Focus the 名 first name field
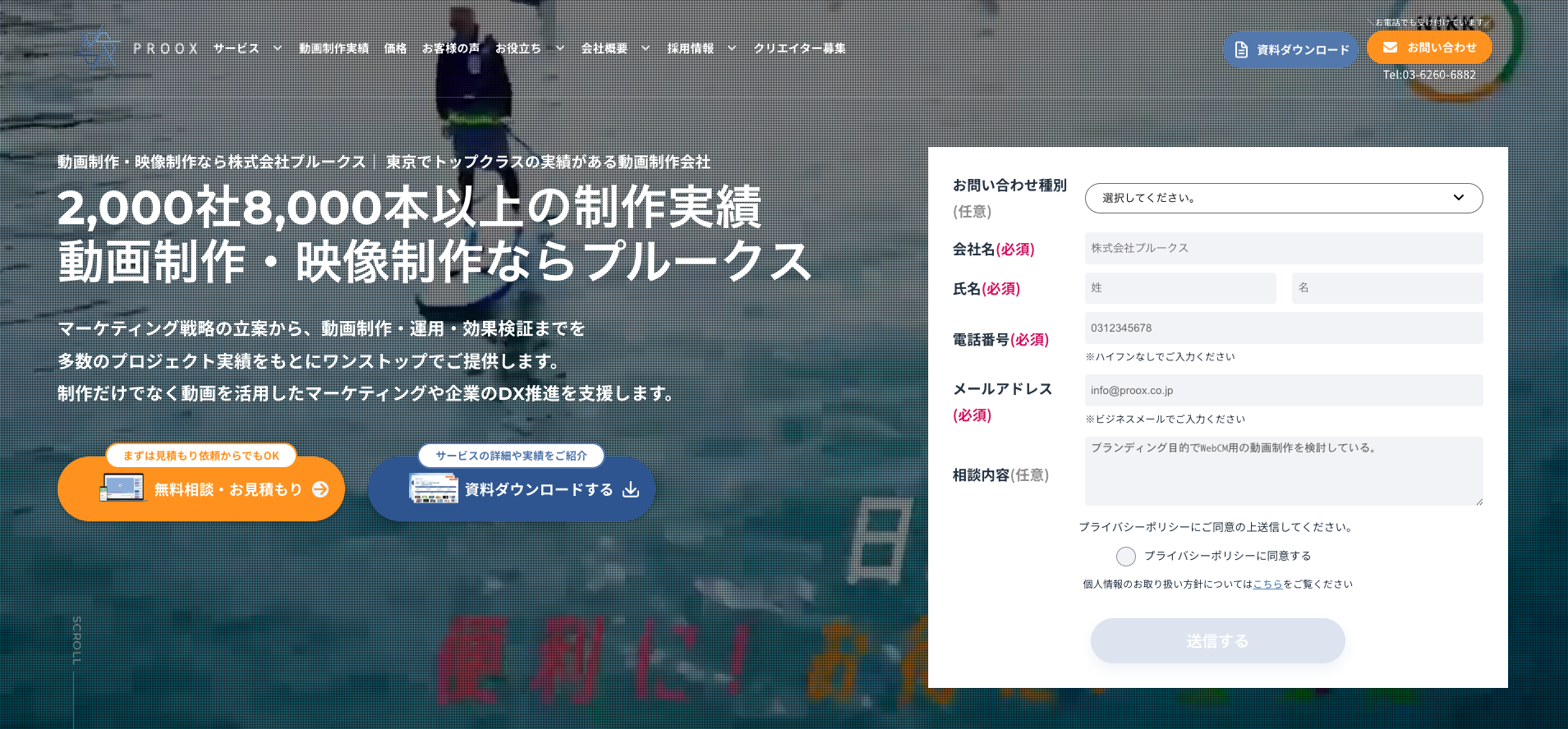 pos(1387,288)
